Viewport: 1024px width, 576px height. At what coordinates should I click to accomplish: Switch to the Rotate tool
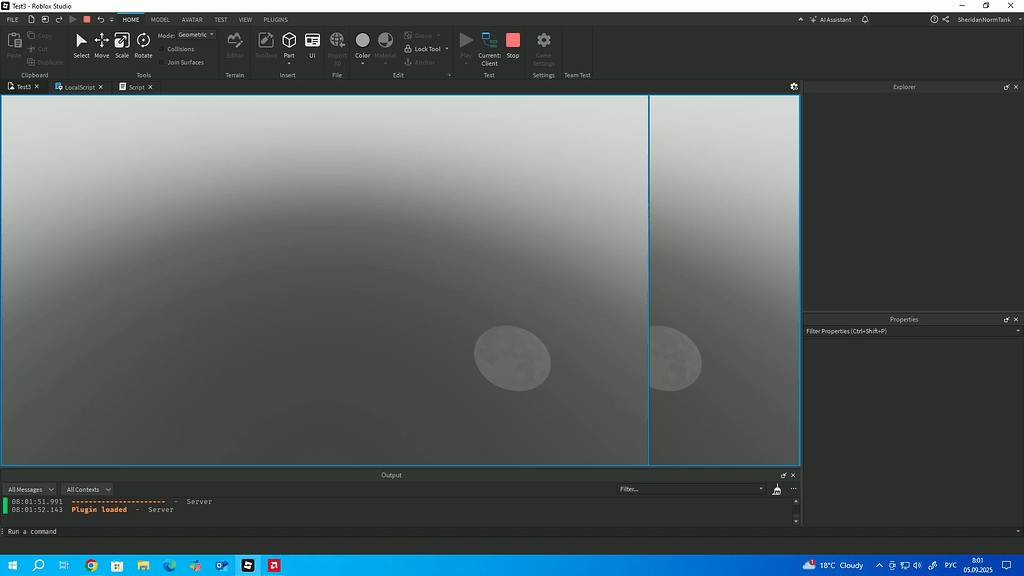click(143, 46)
